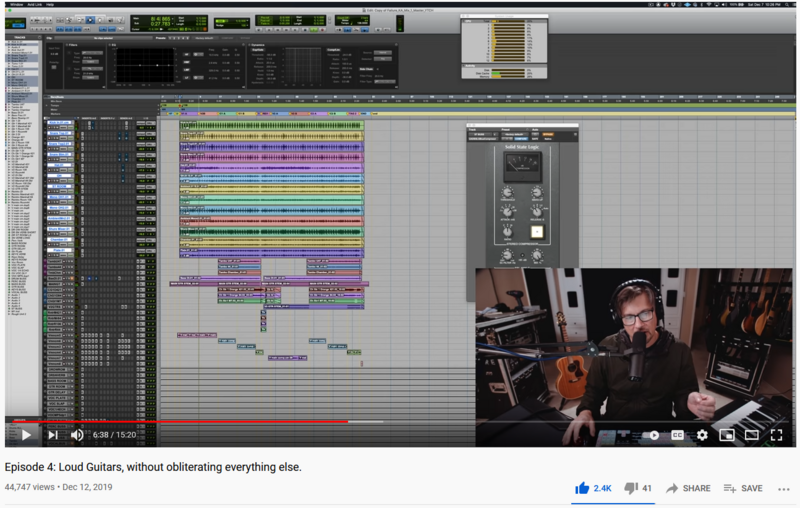Click the topmost green drum audio clip

tap(271, 125)
